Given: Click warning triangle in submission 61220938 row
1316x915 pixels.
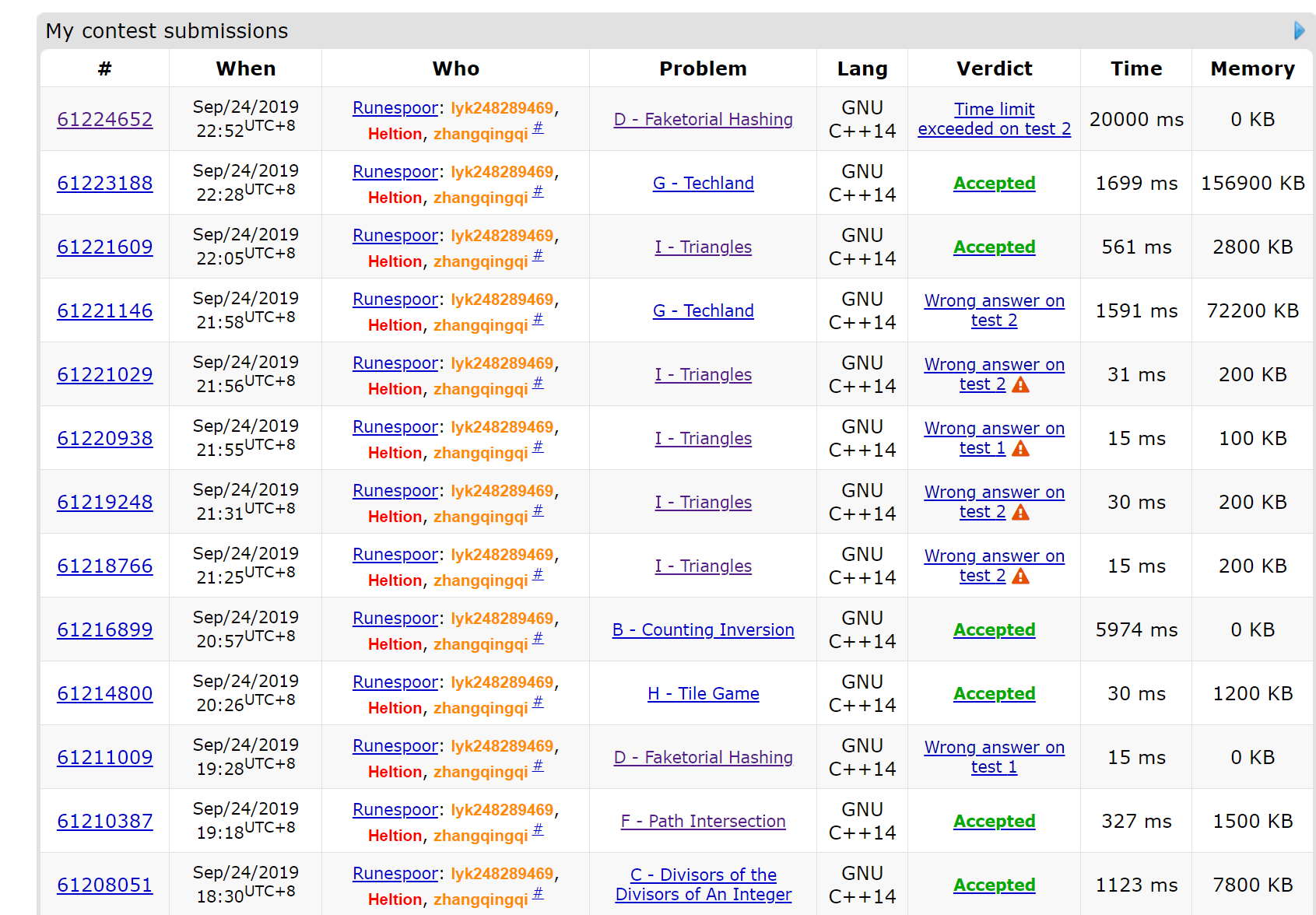Looking at the screenshot, I should tap(1020, 448).
